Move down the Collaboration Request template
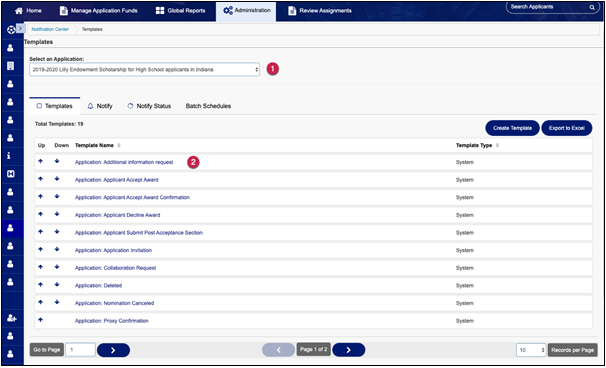 [57, 267]
